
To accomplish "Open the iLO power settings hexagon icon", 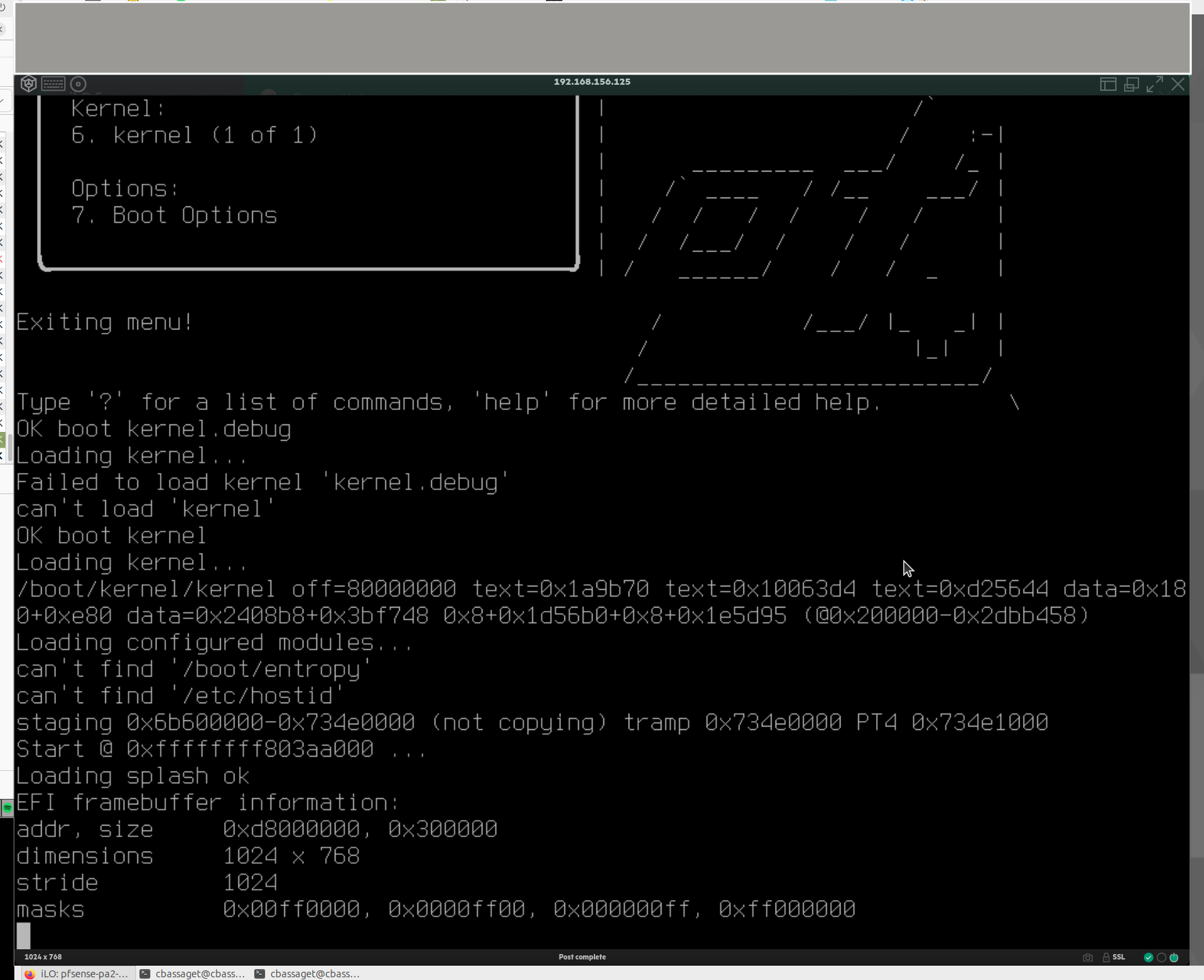I will tap(28, 83).
